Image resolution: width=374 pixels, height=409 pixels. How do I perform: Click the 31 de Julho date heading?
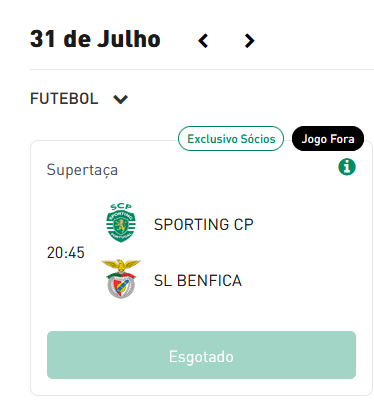pos(95,39)
